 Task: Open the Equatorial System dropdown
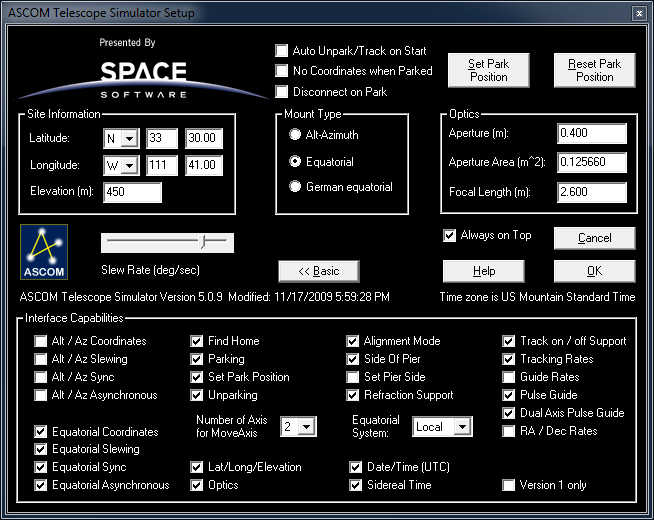point(462,427)
